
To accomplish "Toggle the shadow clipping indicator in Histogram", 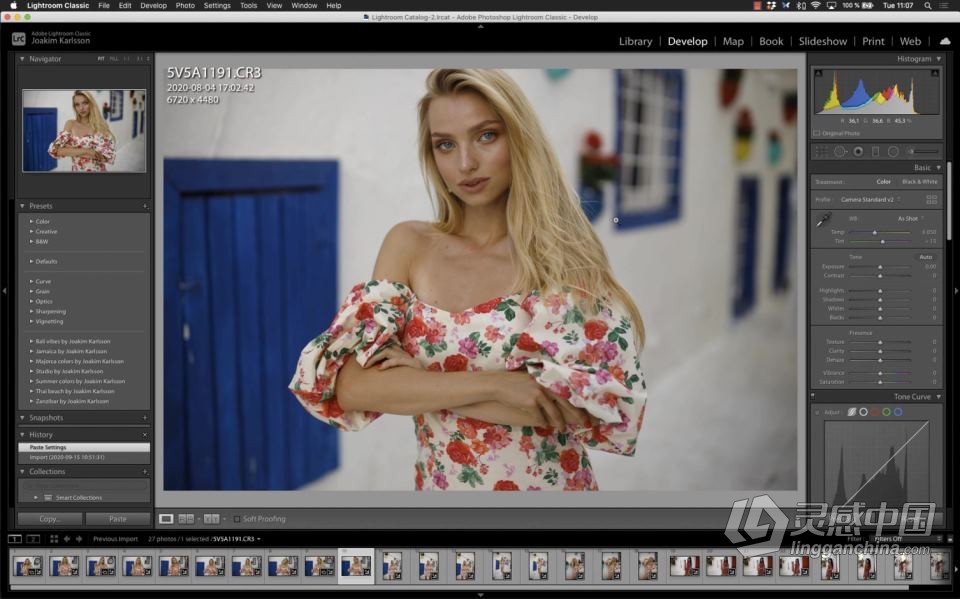I will (x=819, y=73).
